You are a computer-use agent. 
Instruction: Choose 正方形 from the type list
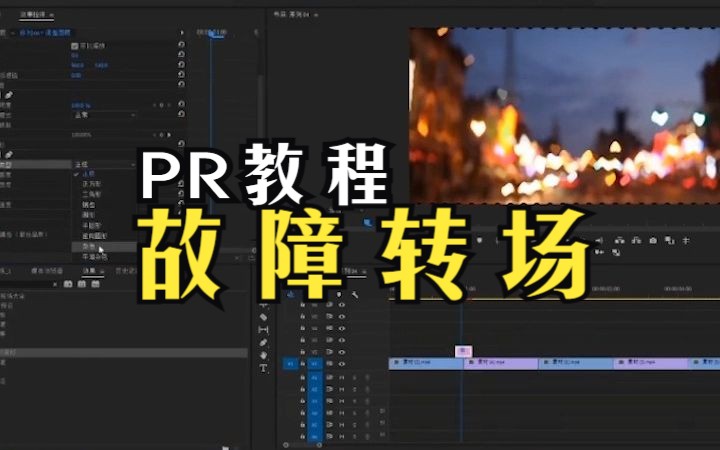[x=91, y=184]
